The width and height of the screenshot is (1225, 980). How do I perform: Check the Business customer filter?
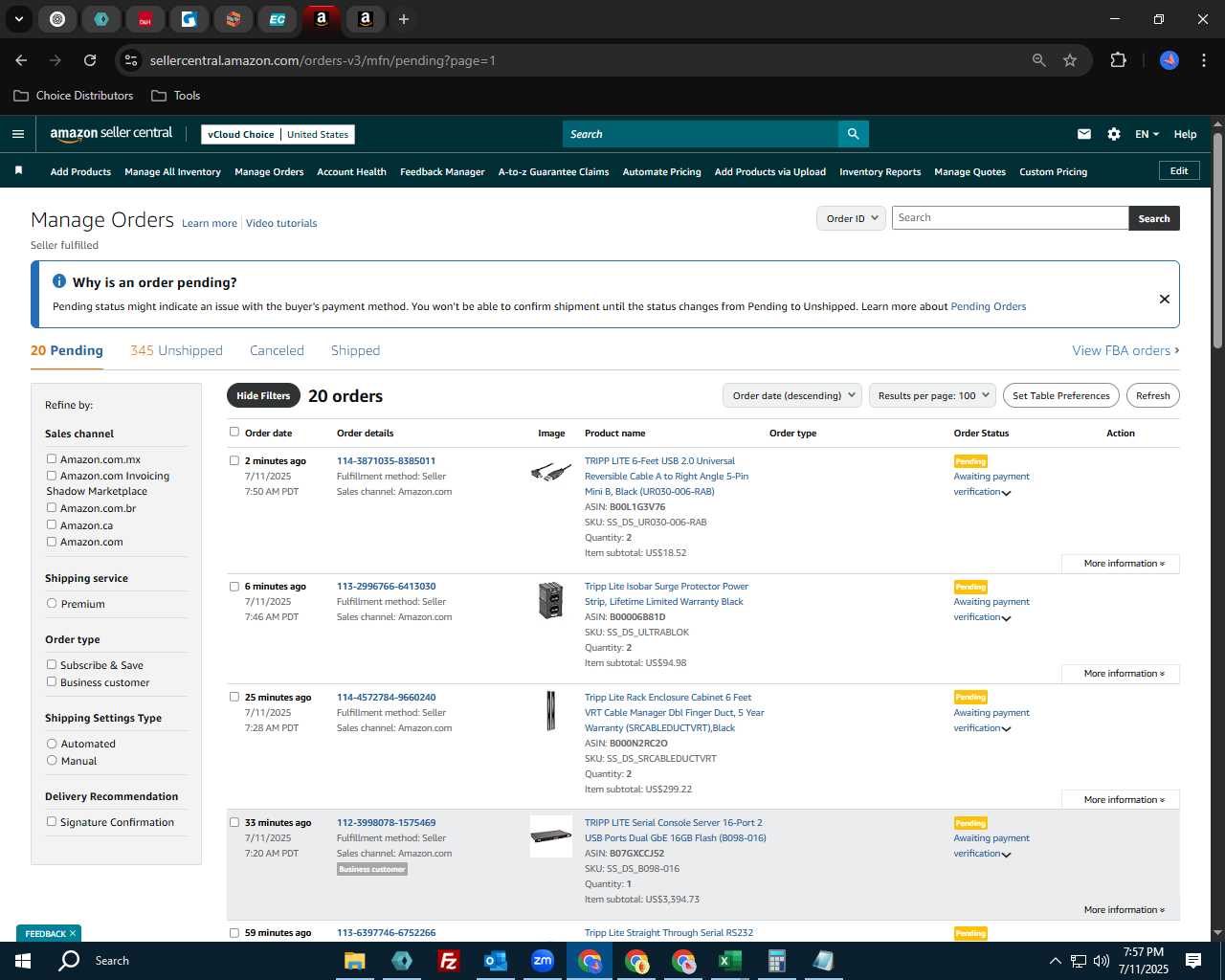(52, 681)
